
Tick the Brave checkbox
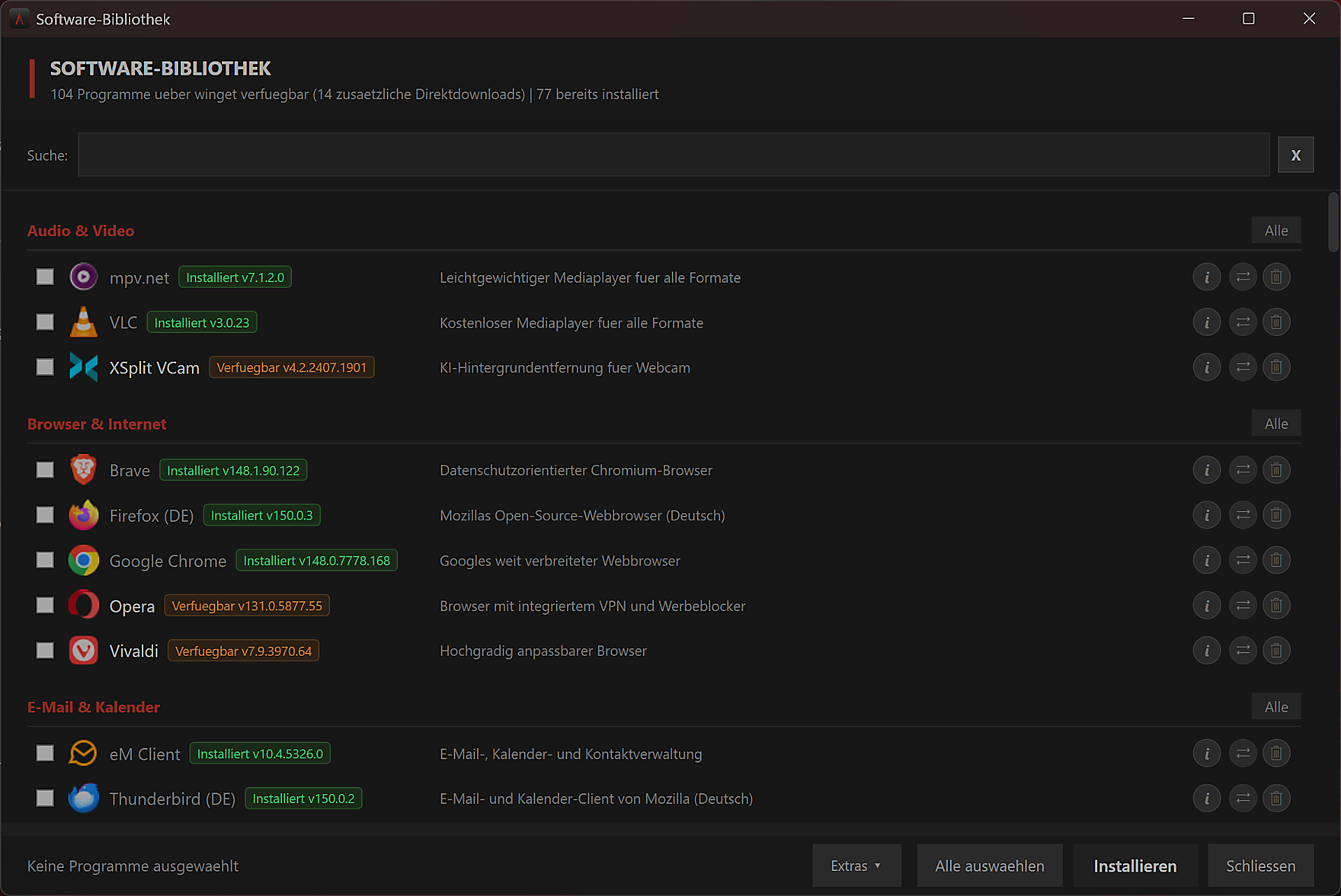tap(45, 470)
